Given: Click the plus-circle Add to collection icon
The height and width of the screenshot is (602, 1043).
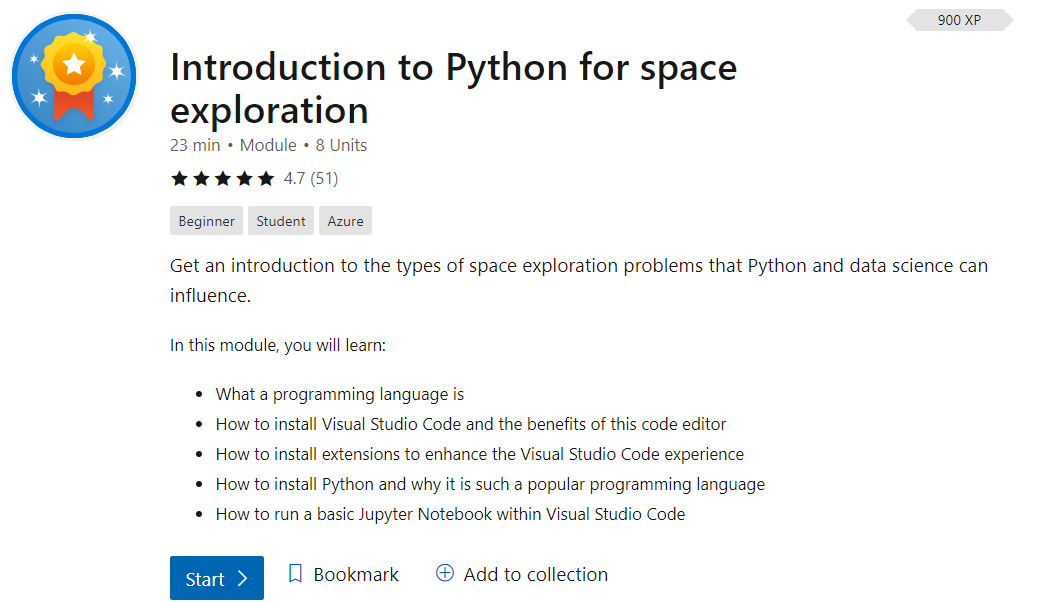Looking at the screenshot, I should tap(445, 573).
